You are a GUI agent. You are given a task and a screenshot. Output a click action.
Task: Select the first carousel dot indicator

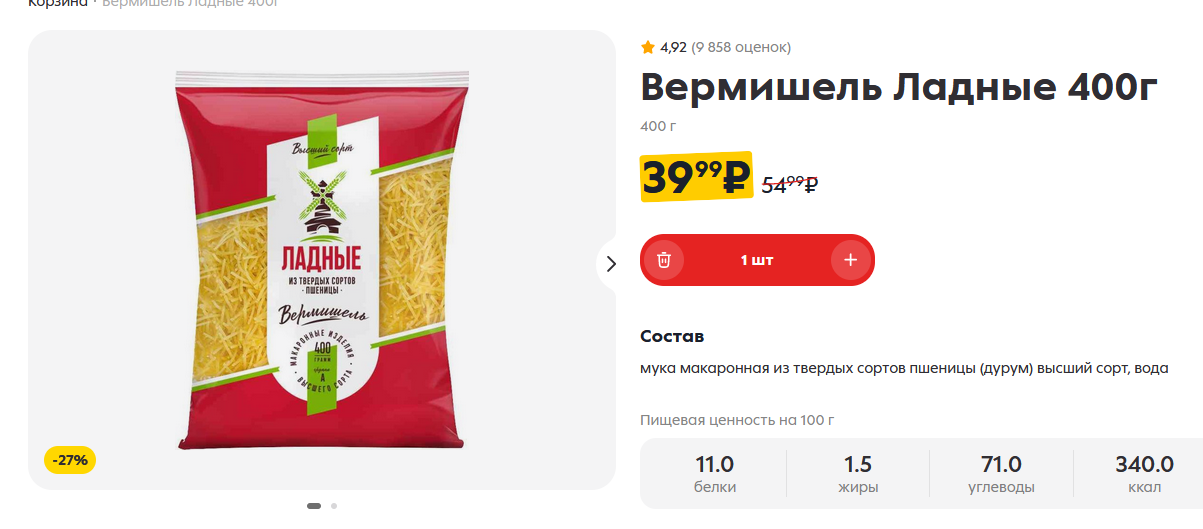pos(314,506)
